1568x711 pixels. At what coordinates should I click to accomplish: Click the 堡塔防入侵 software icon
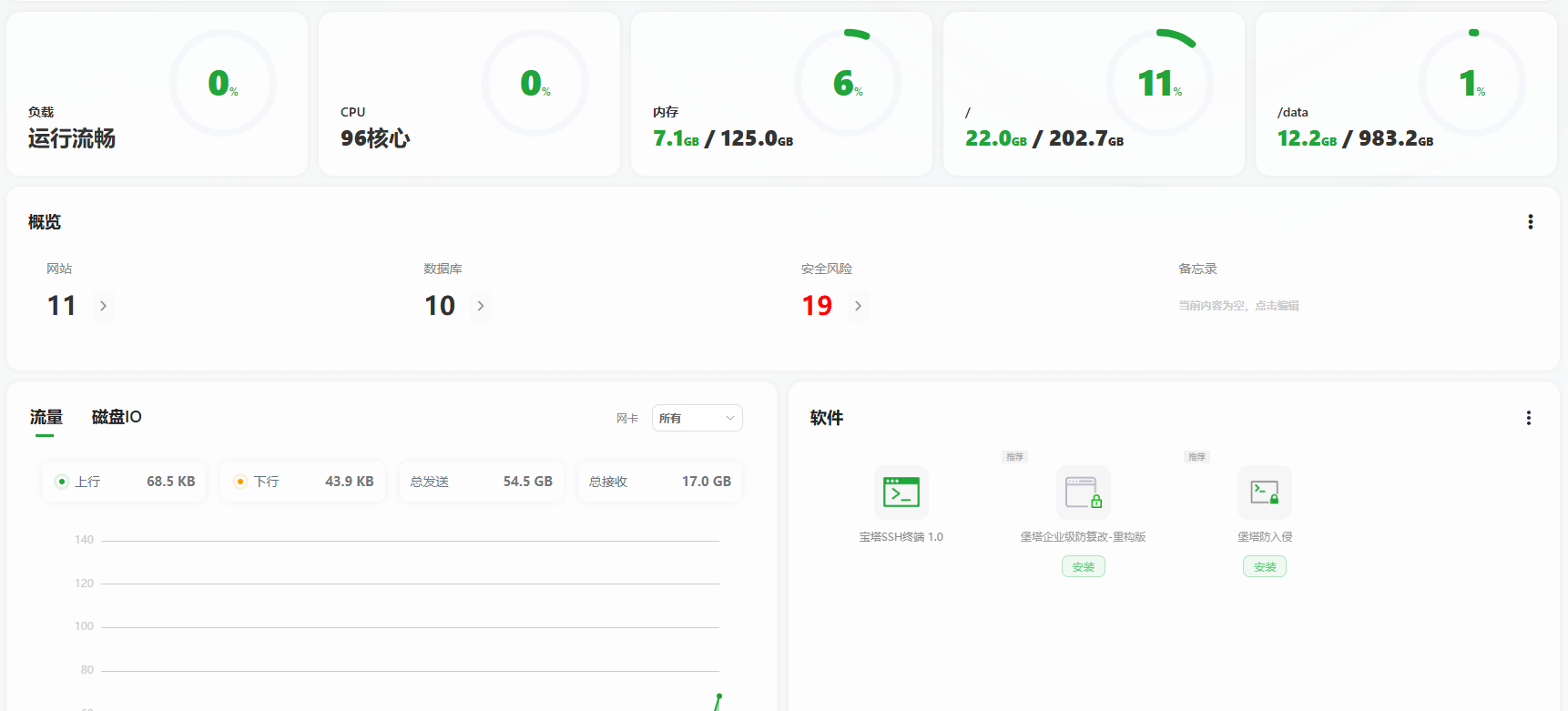click(x=1264, y=493)
